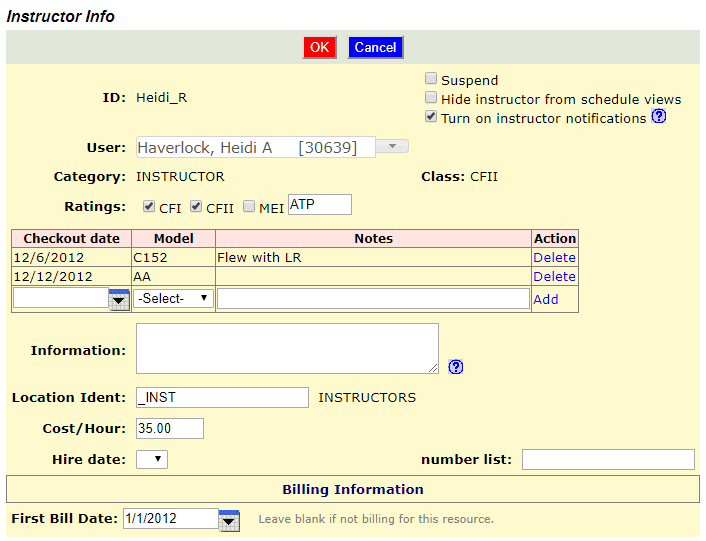This screenshot has width=706, height=541.
Task: Uncheck the CFII rating checkbox
Action: (x=195, y=207)
